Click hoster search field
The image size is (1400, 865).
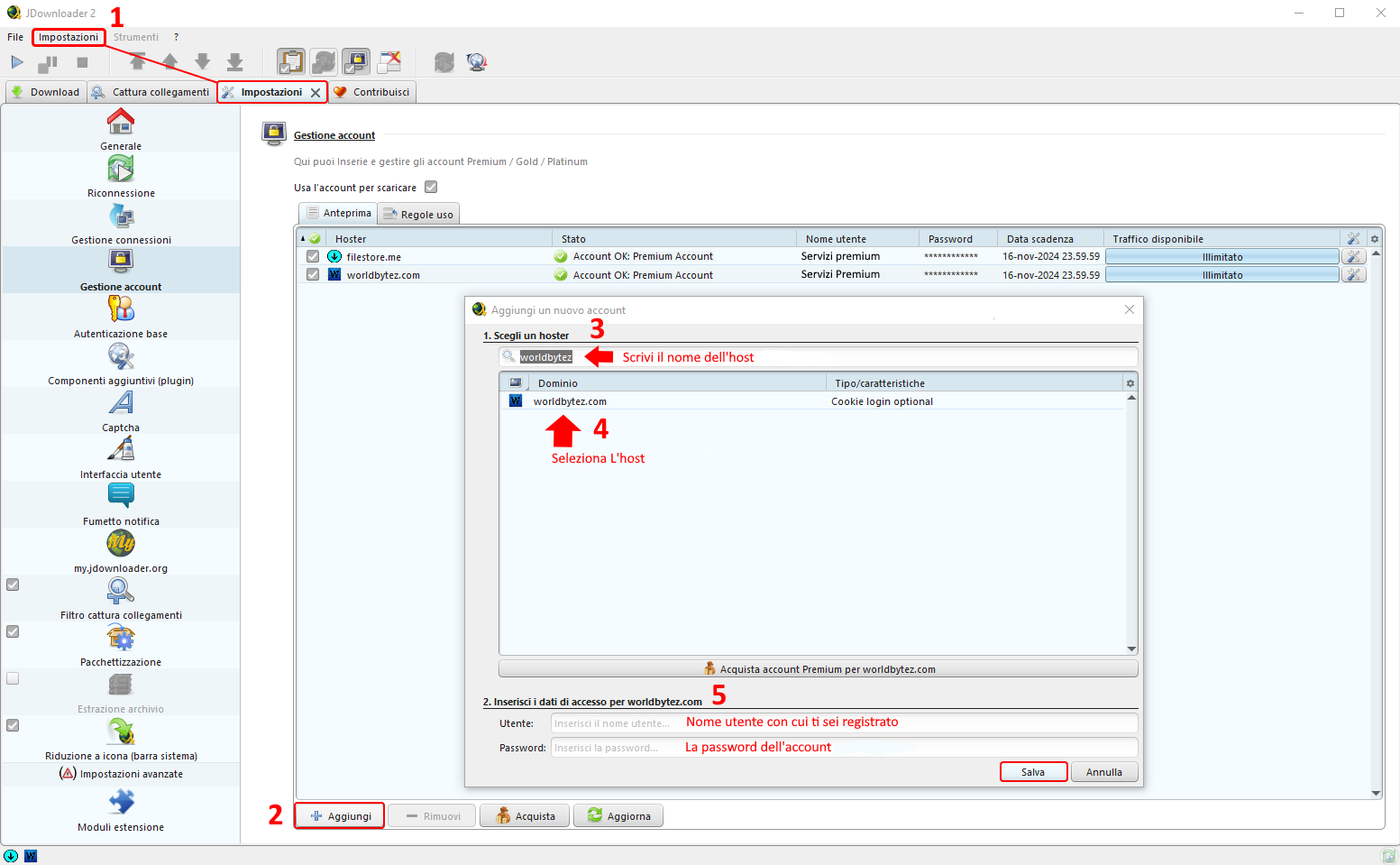[818, 356]
